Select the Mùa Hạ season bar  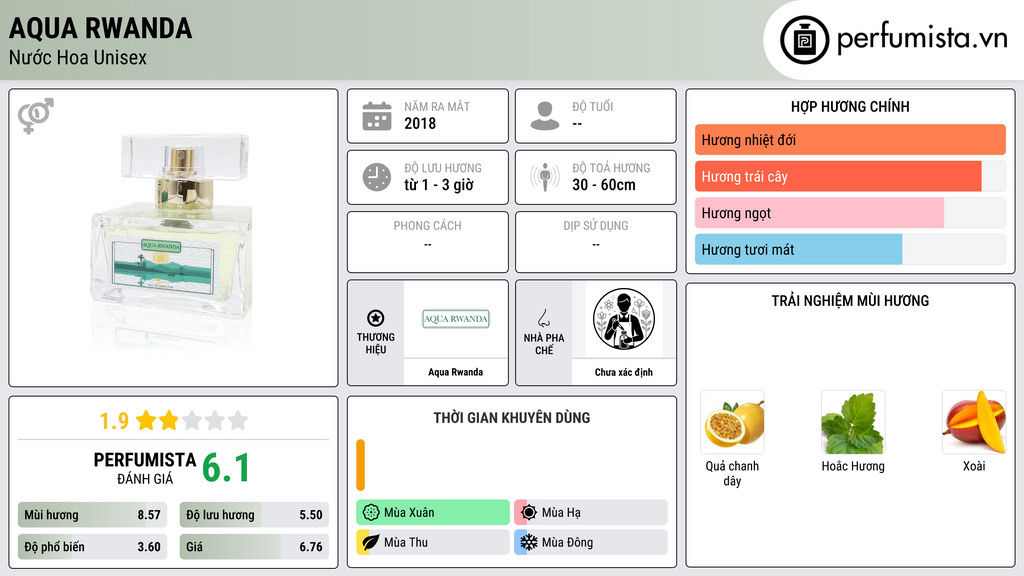point(591,513)
